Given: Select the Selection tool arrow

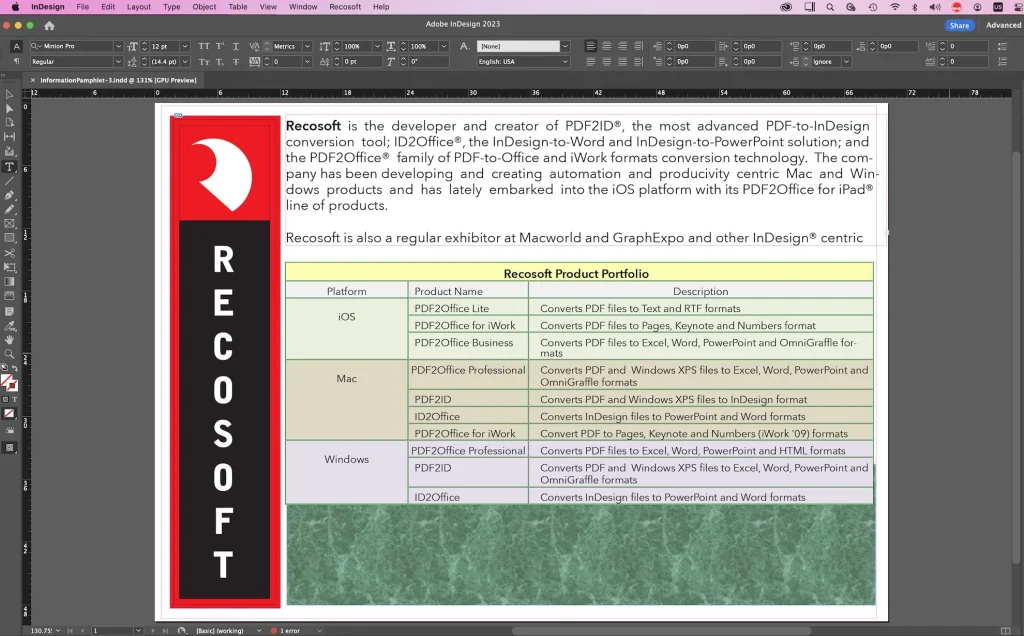Looking at the screenshot, I should [9, 95].
